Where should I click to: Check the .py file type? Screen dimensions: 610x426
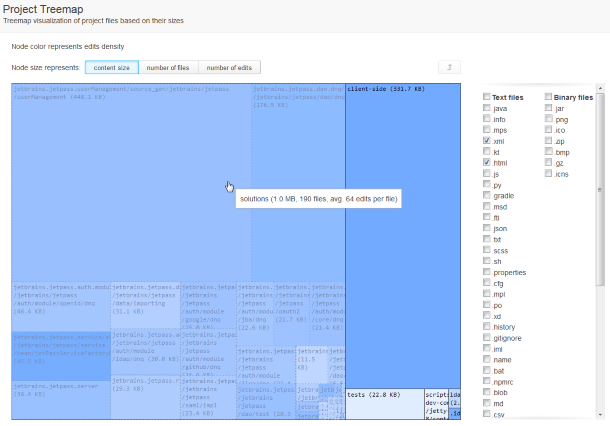(x=487, y=184)
